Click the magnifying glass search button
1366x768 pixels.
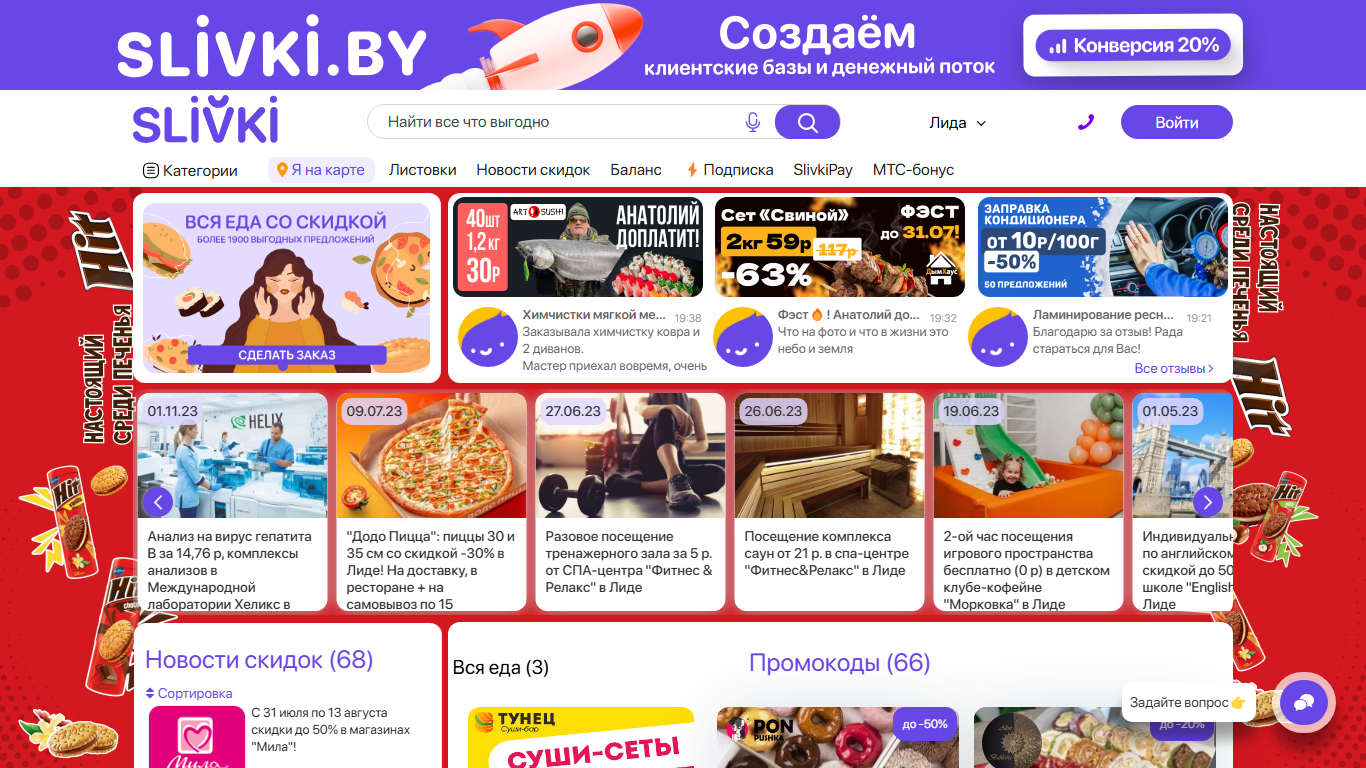[807, 122]
